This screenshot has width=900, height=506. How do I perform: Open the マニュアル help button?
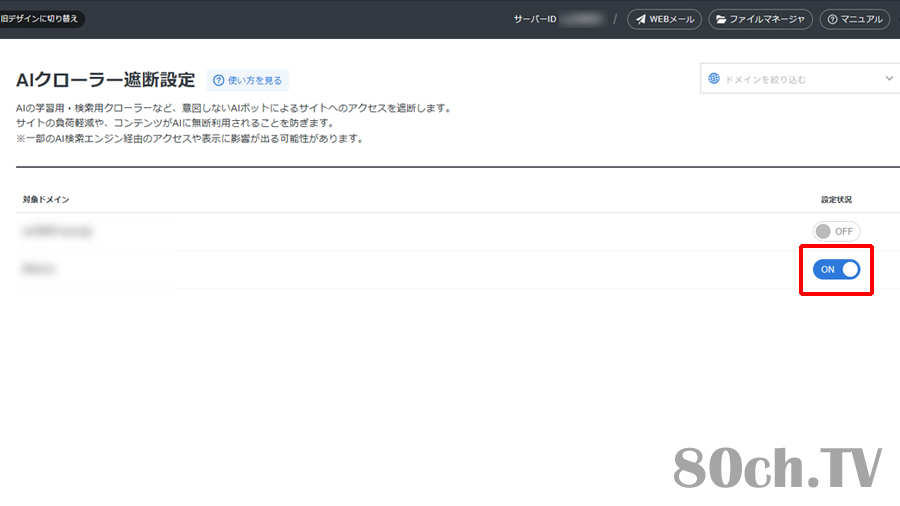click(x=855, y=19)
